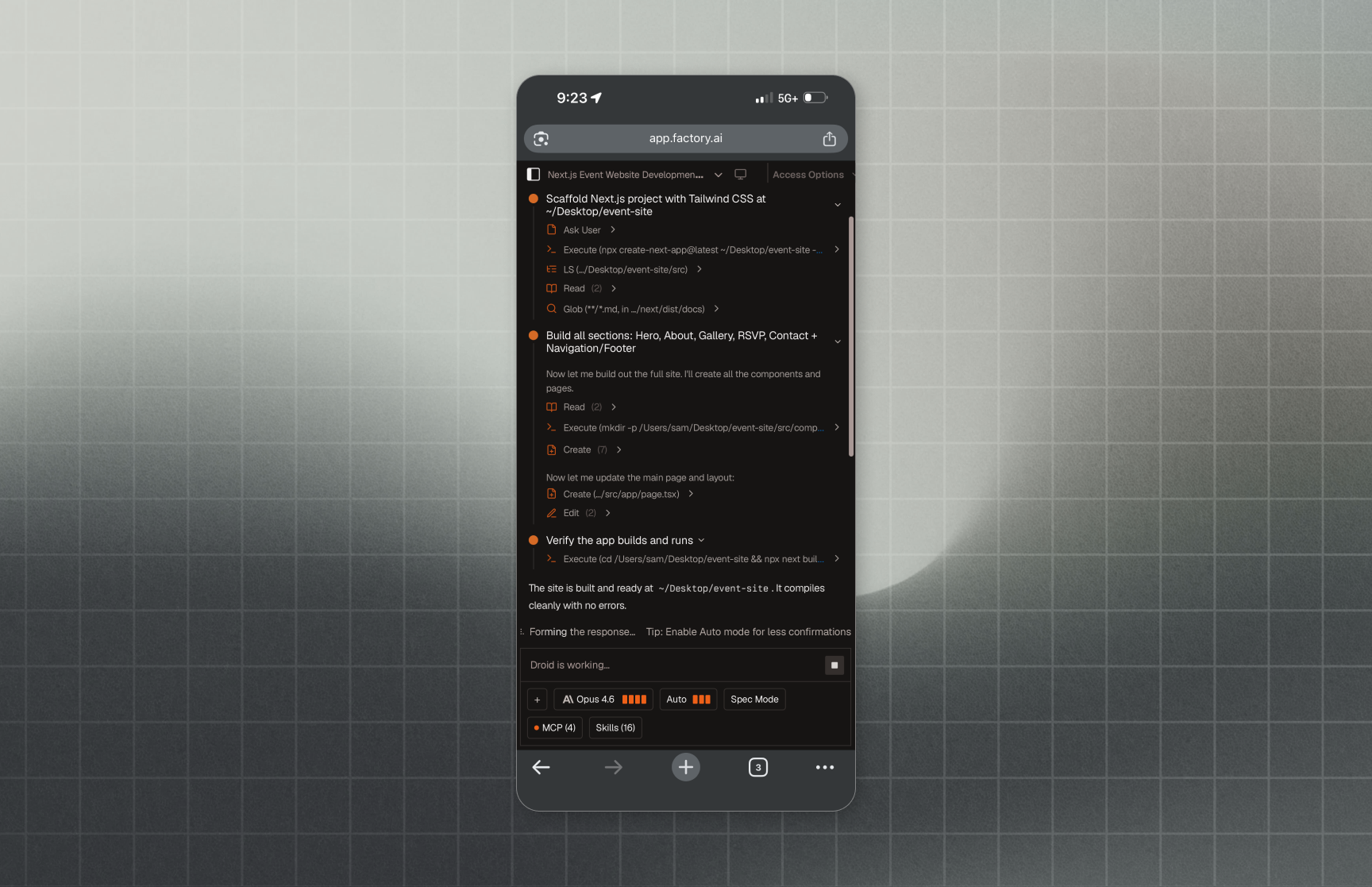The height and width of the screenshot is (887, 1372).
Task: Click the desktop monitor icon in header
Action: [740, 175]
